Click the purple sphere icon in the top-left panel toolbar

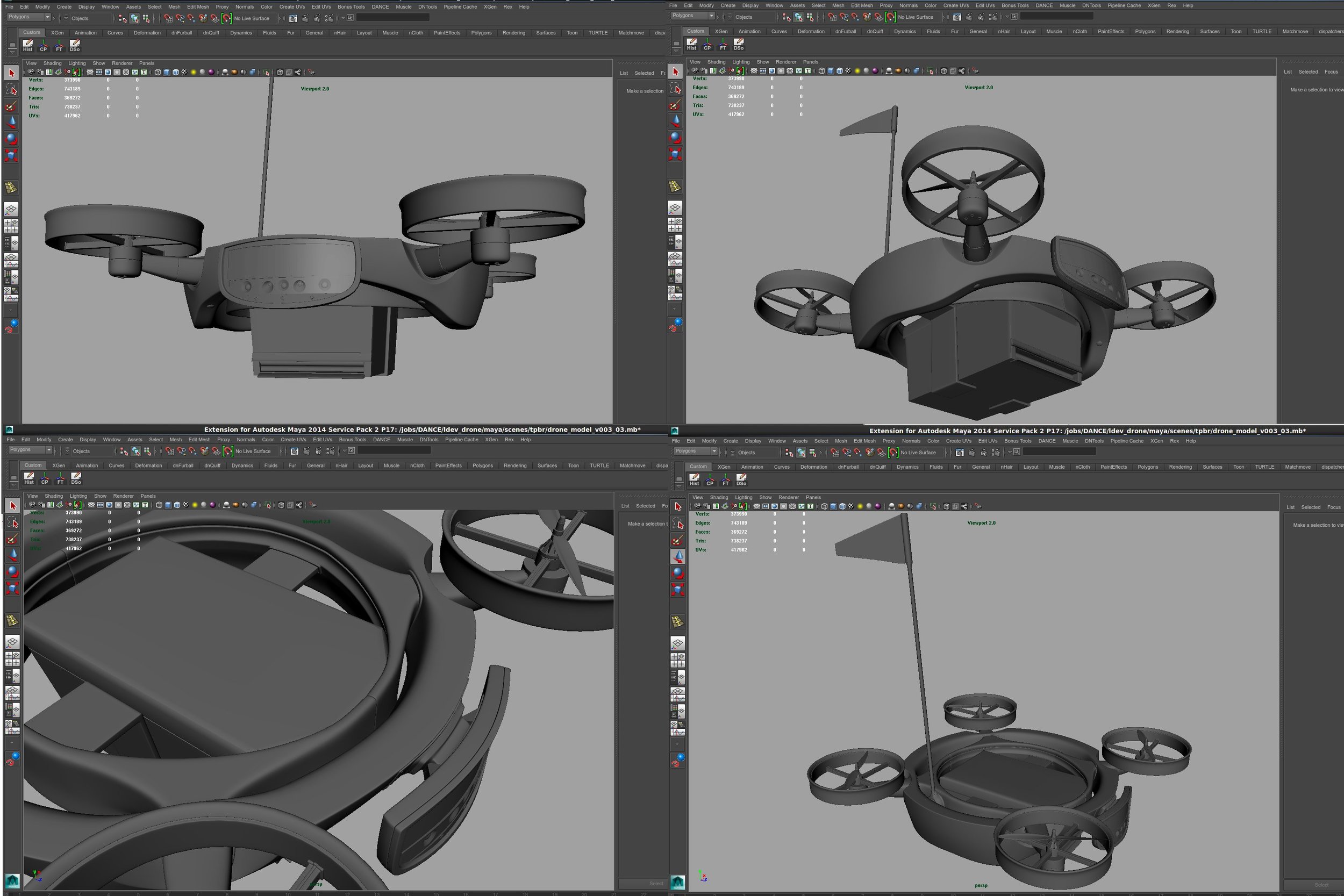point(211,73)
